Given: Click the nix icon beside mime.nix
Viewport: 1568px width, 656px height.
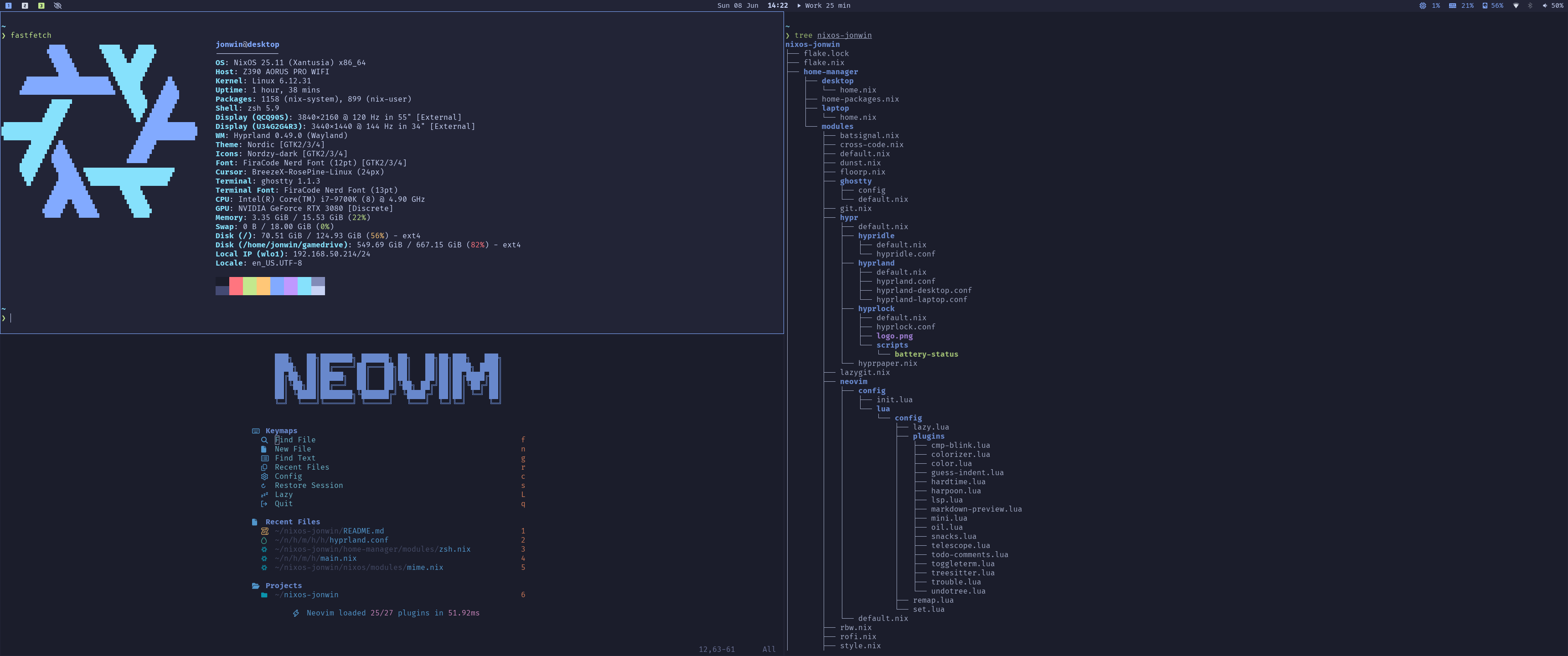Looking at the screenshot, I should click(x=264, y=568).
